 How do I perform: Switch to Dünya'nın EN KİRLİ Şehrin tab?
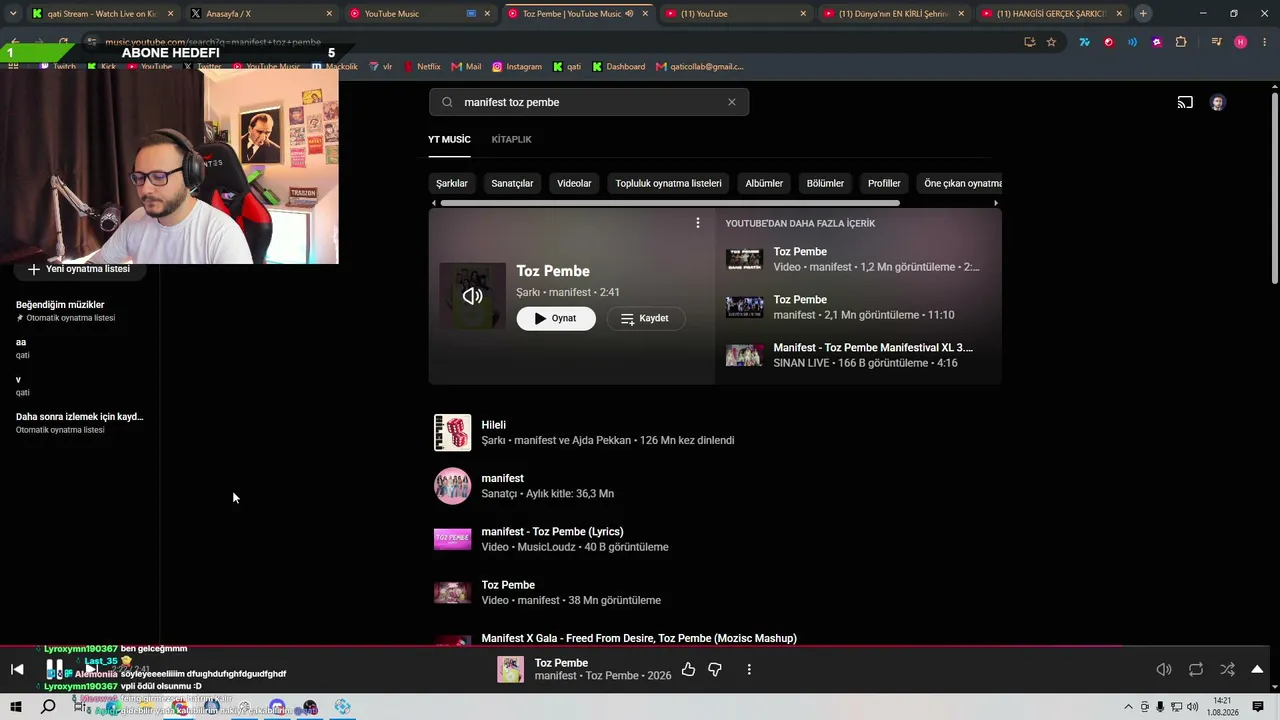tap(894, 14)
